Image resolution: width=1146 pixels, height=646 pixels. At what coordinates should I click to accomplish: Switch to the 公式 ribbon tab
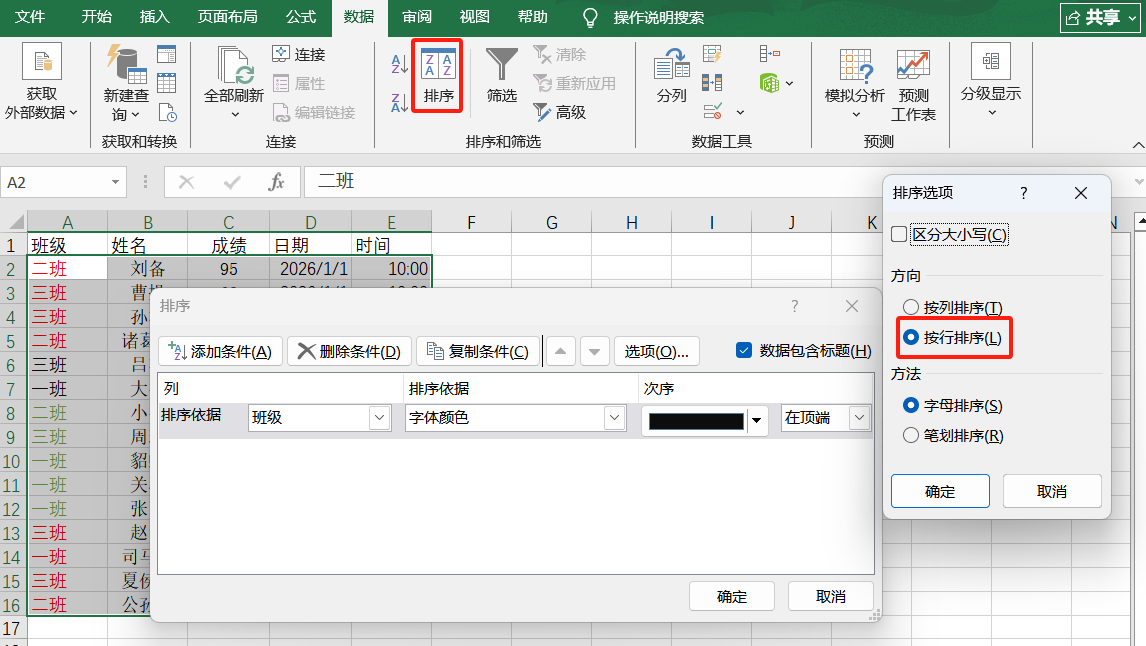point(300,17)
